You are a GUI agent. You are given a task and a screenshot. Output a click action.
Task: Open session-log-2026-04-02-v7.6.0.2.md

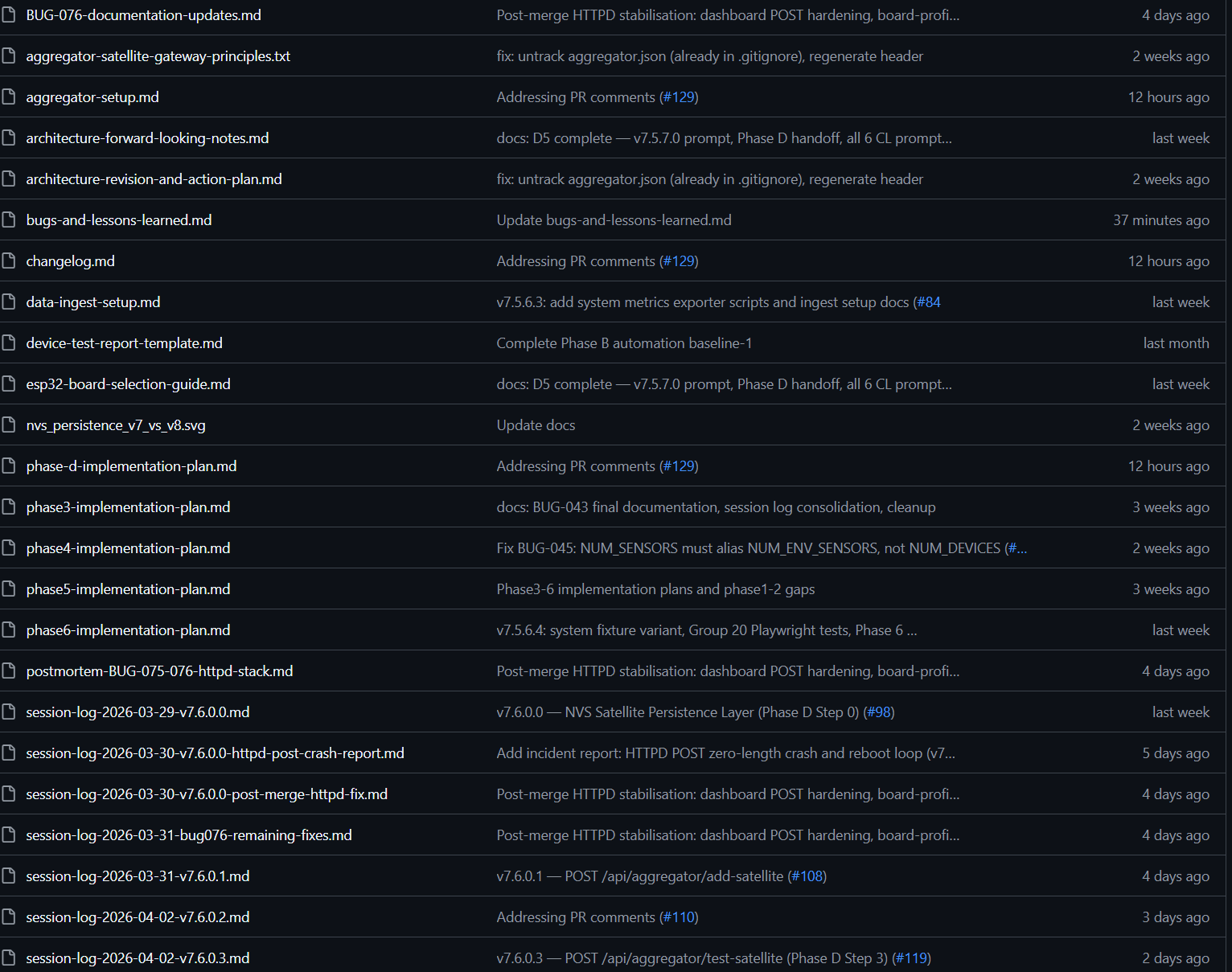point(138,917)
